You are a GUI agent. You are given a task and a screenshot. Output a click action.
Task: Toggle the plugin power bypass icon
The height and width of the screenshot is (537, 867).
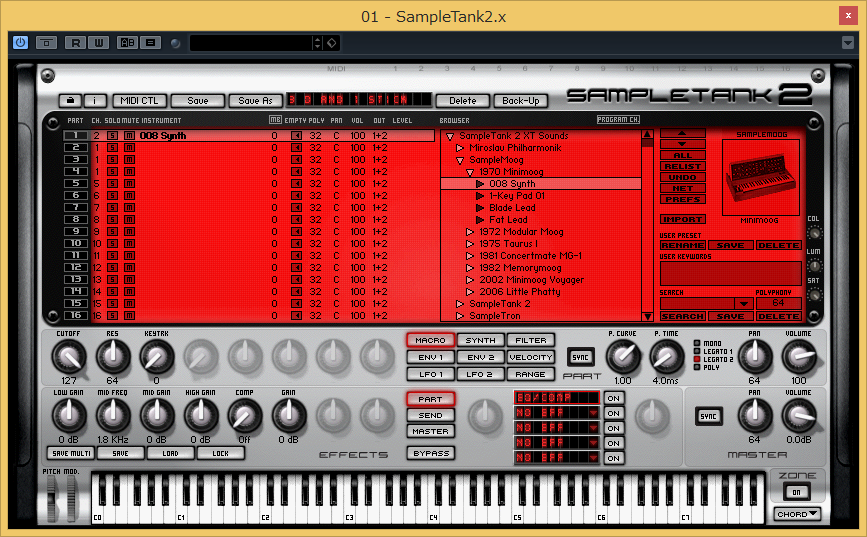tap(20, 43)
